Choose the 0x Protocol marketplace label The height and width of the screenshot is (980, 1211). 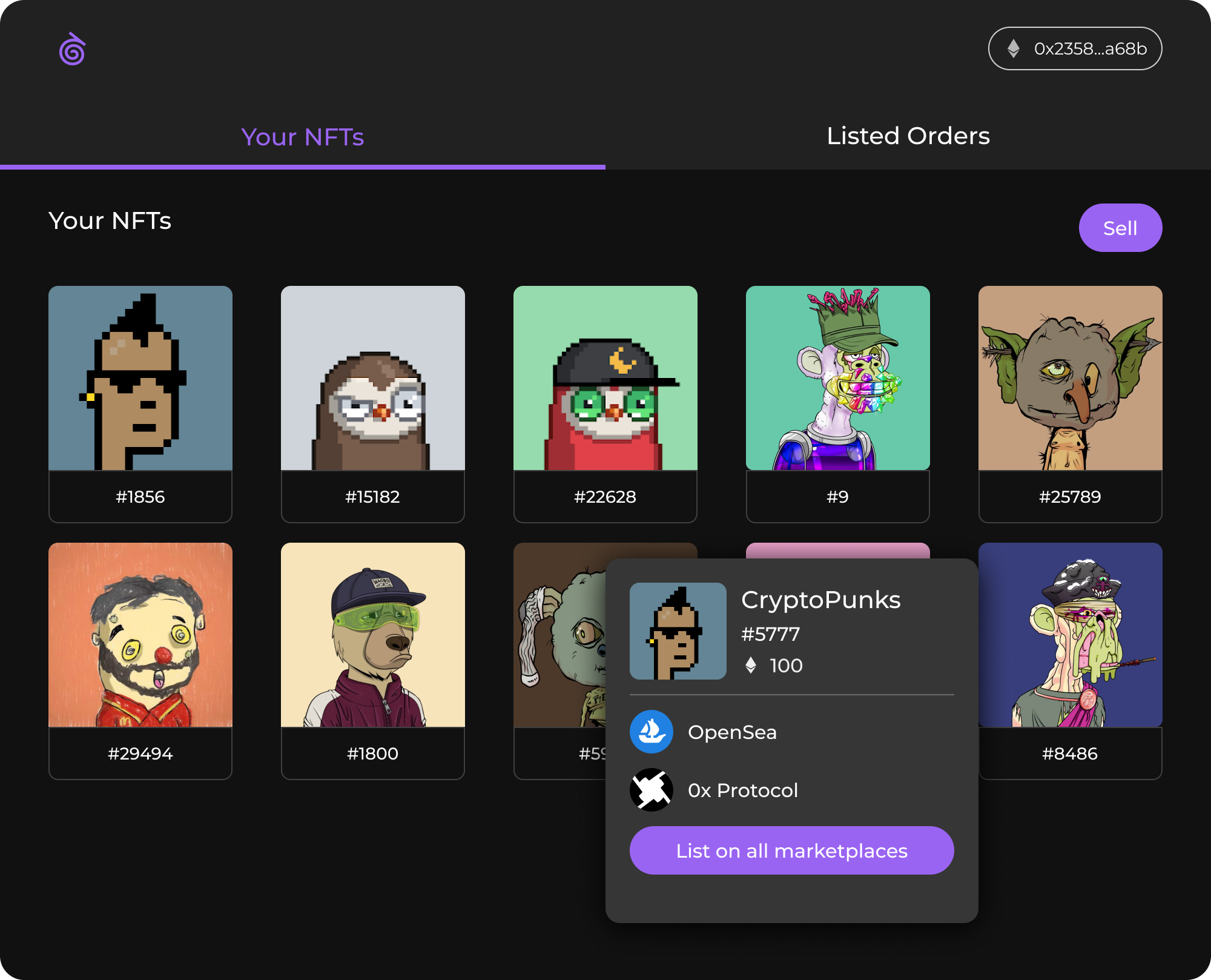(743, 790)
